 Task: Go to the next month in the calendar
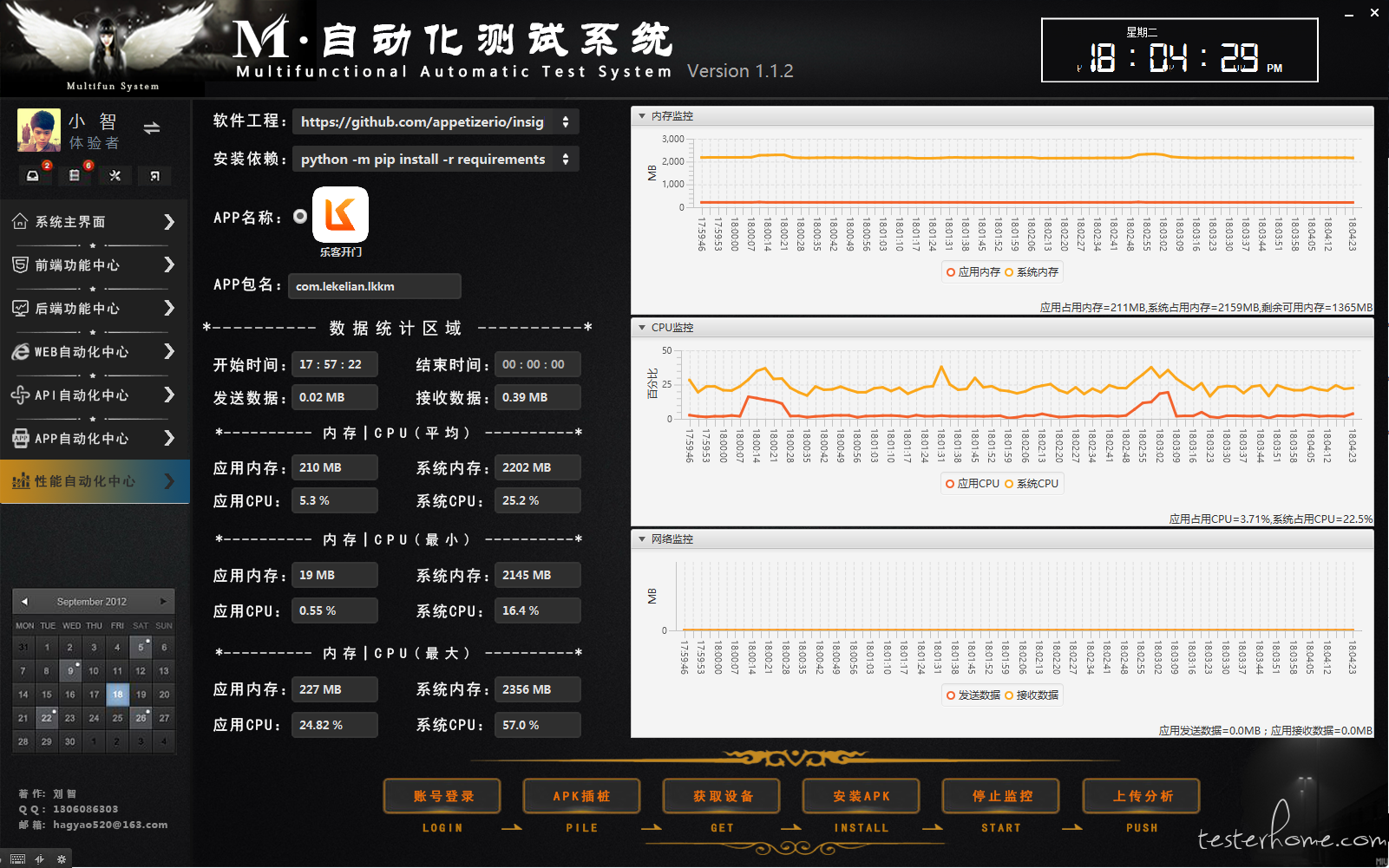(162, 601)
